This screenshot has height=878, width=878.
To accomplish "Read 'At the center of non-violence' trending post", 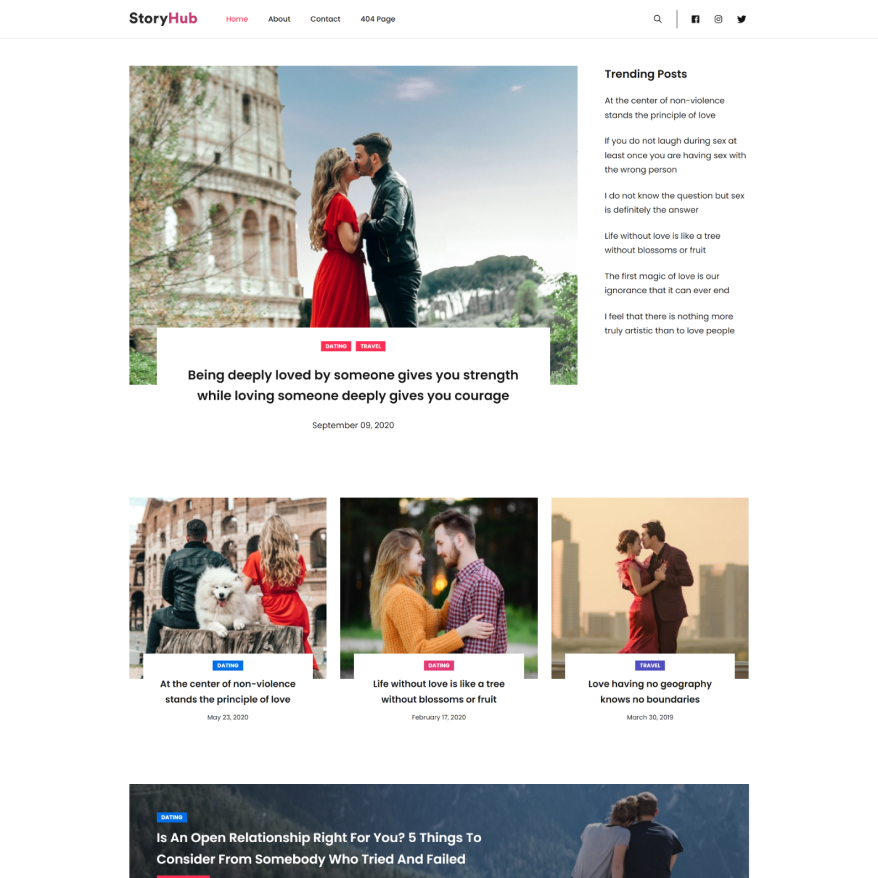I will pos(664,107).
